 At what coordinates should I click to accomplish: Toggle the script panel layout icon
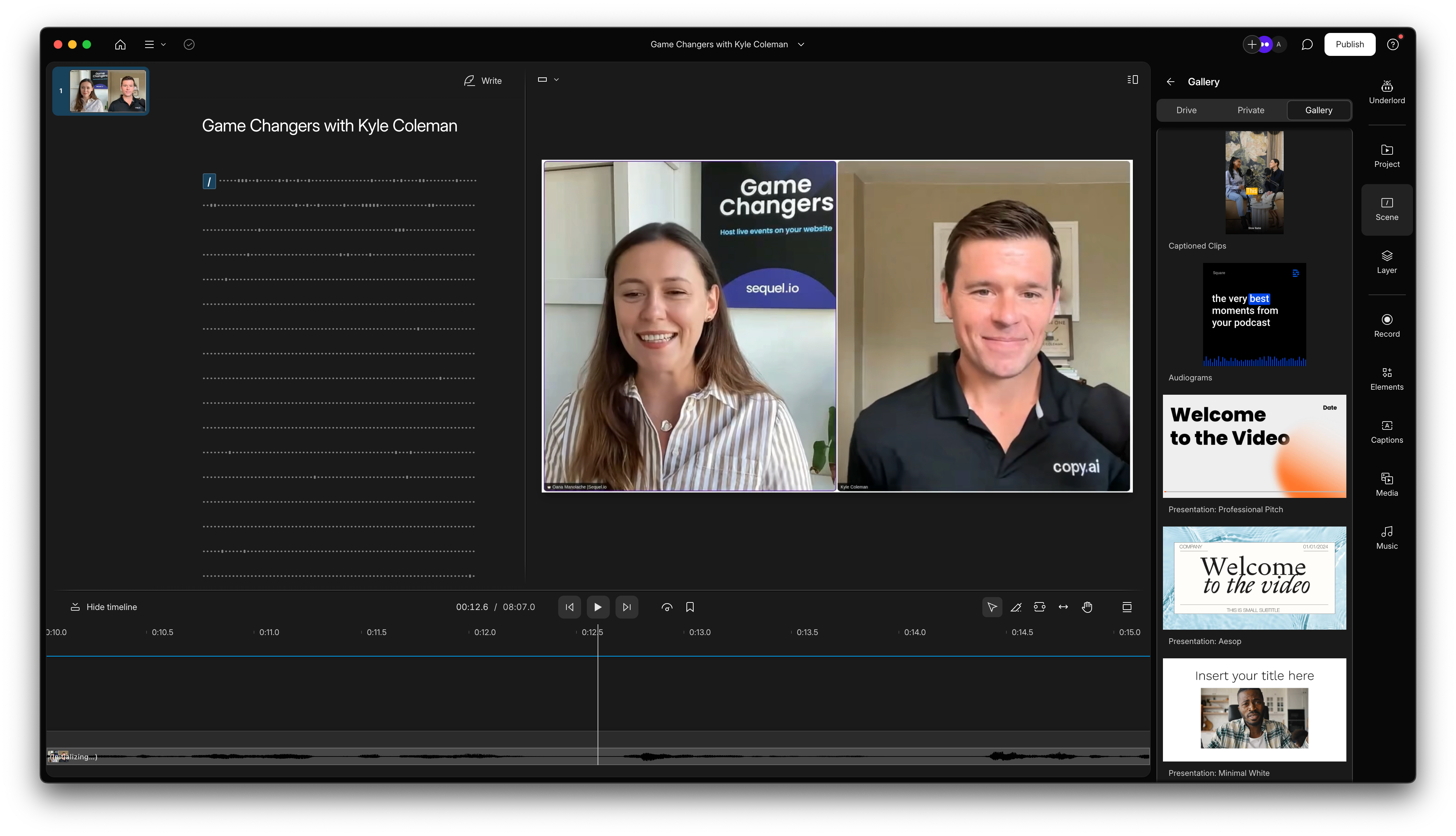tap(1132, 80)
